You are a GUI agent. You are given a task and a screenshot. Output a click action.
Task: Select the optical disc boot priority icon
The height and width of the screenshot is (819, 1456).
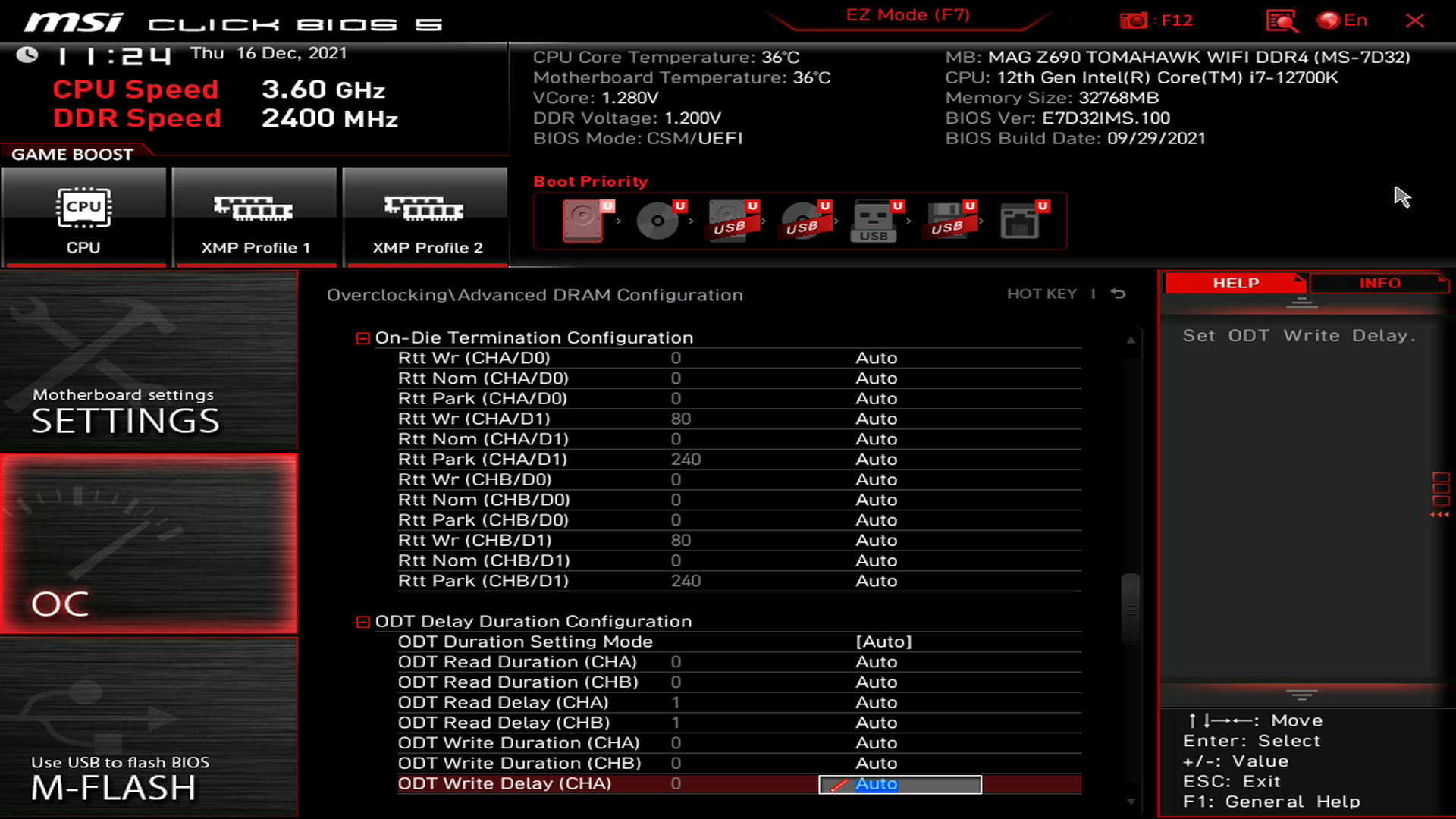(658, 221)
